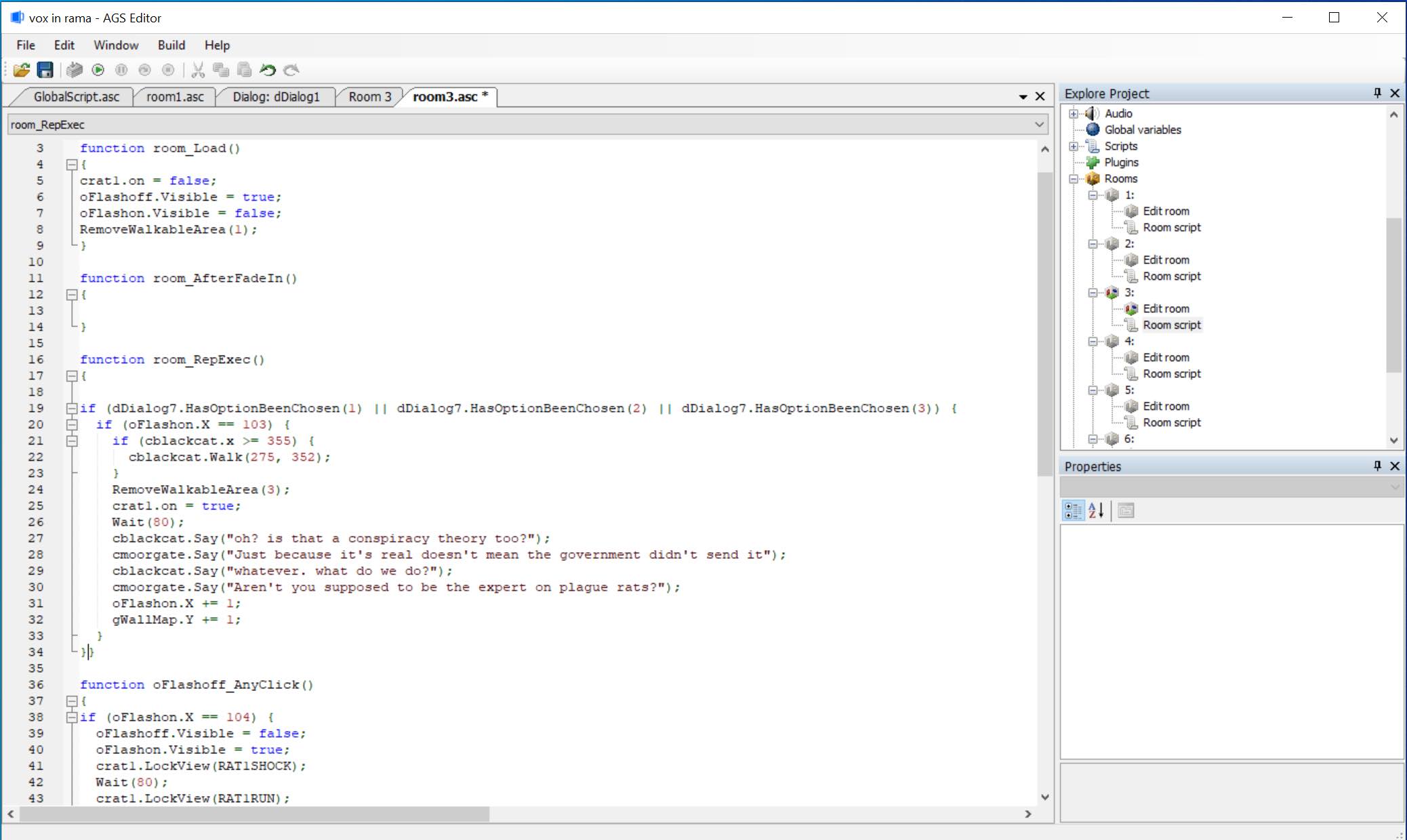Open the Room script of room 5
Viewport: 1407px width, 840px height.
pyautogui.click(x=1172, y=422)
